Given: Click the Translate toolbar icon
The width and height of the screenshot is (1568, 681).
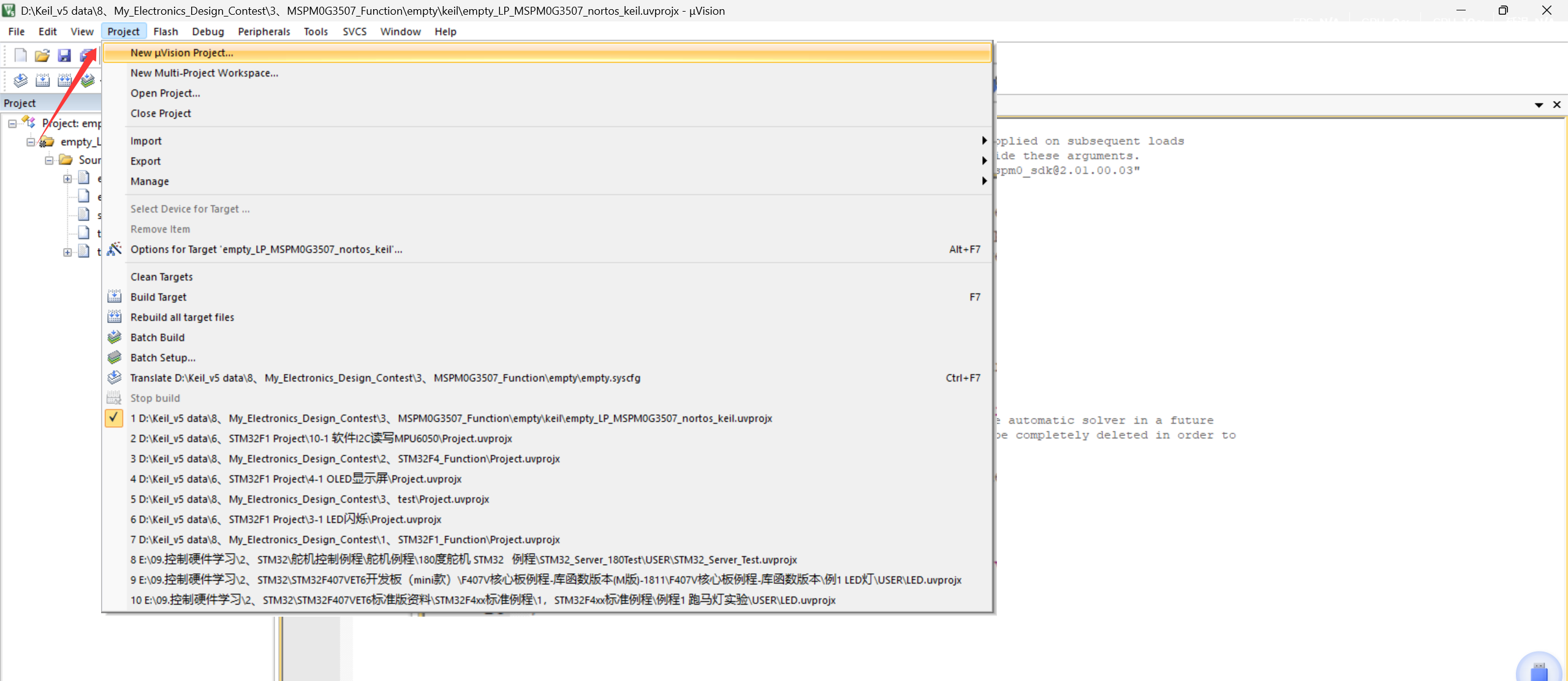Looking at the screenshot, I should tap(20, 80).
